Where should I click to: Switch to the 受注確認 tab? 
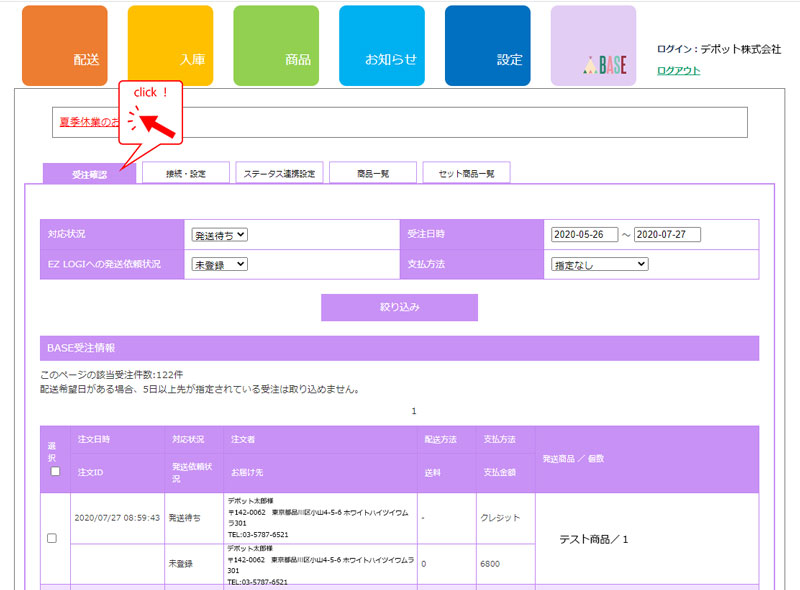pyautogui.click(x=89, y=174)
